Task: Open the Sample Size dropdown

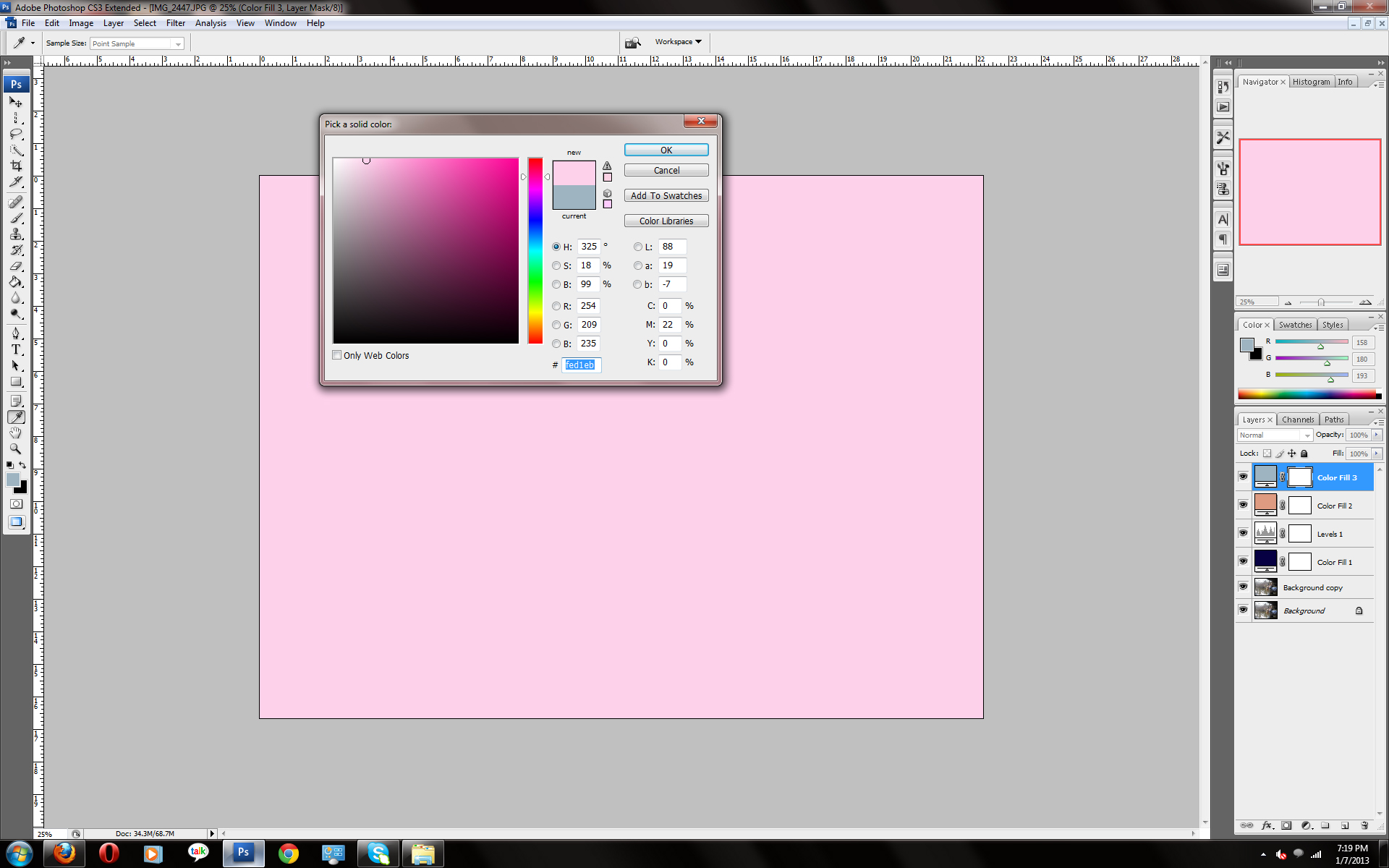Action: [137, 43]
